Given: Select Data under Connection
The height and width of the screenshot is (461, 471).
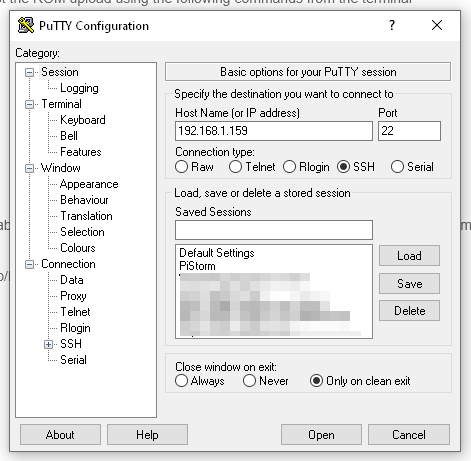Looking at the screenshot, I should click(72, 280).
